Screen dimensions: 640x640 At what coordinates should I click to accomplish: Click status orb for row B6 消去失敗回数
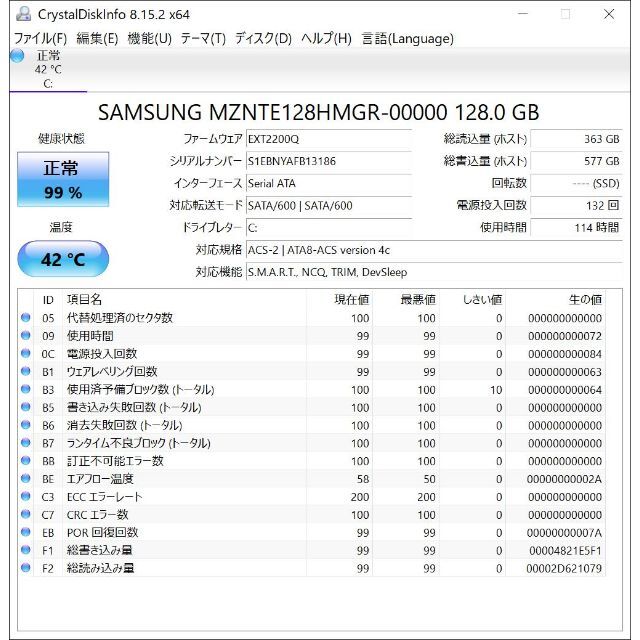(x=26, y=425)
